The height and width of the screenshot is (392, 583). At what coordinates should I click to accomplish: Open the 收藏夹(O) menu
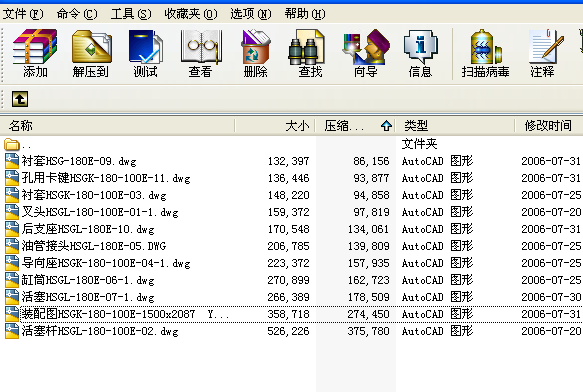click(x=191, y=14)
